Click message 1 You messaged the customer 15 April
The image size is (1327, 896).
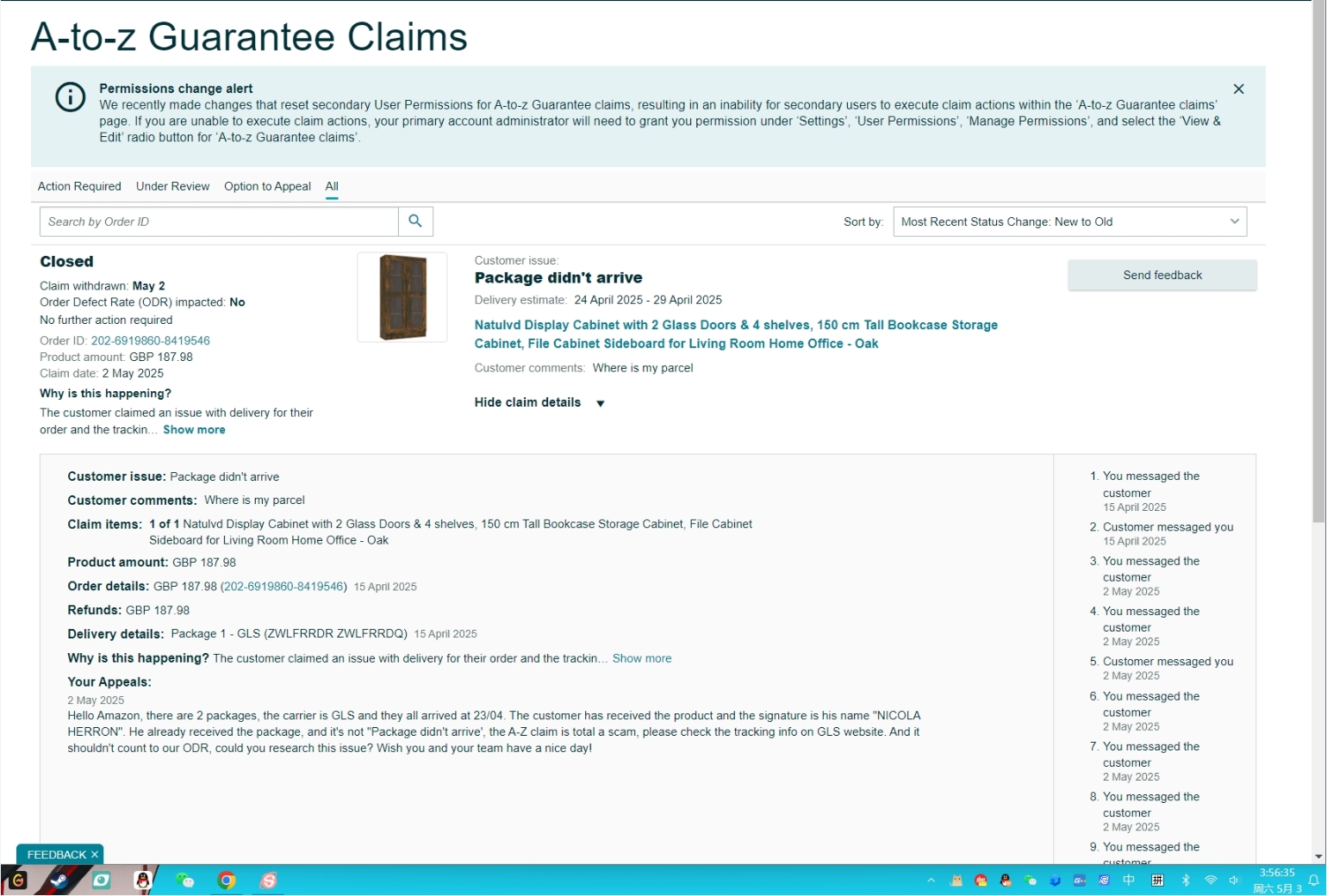(x=1151, y=491)
